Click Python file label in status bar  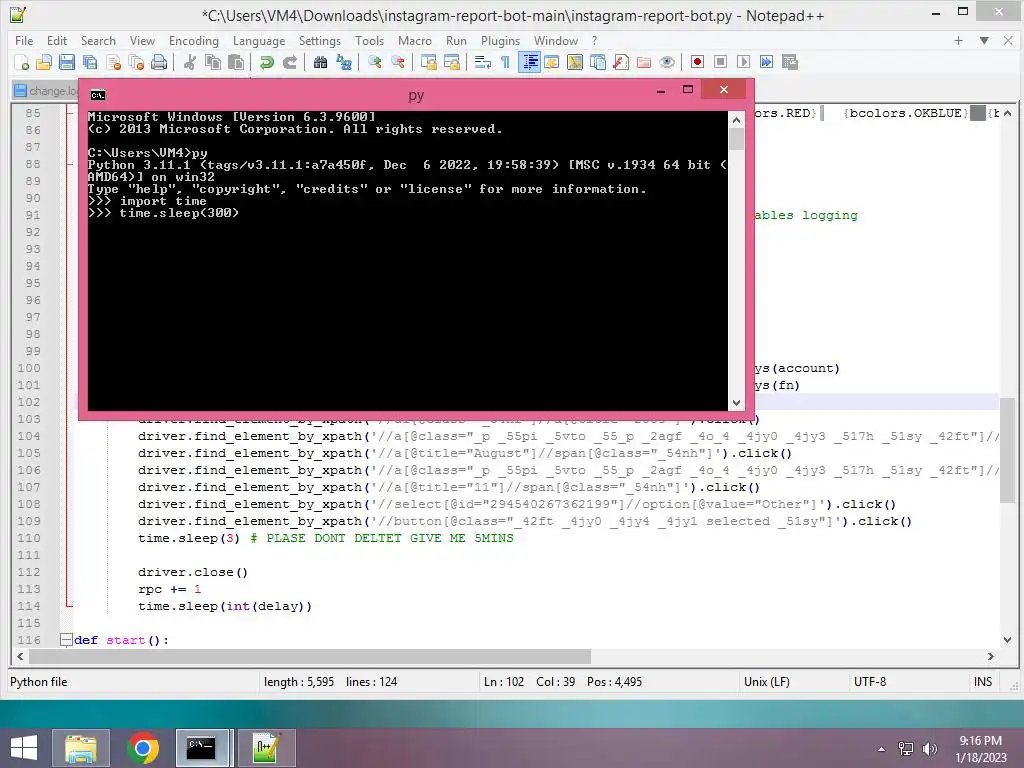pyautogui.click(x=39, y=682)
